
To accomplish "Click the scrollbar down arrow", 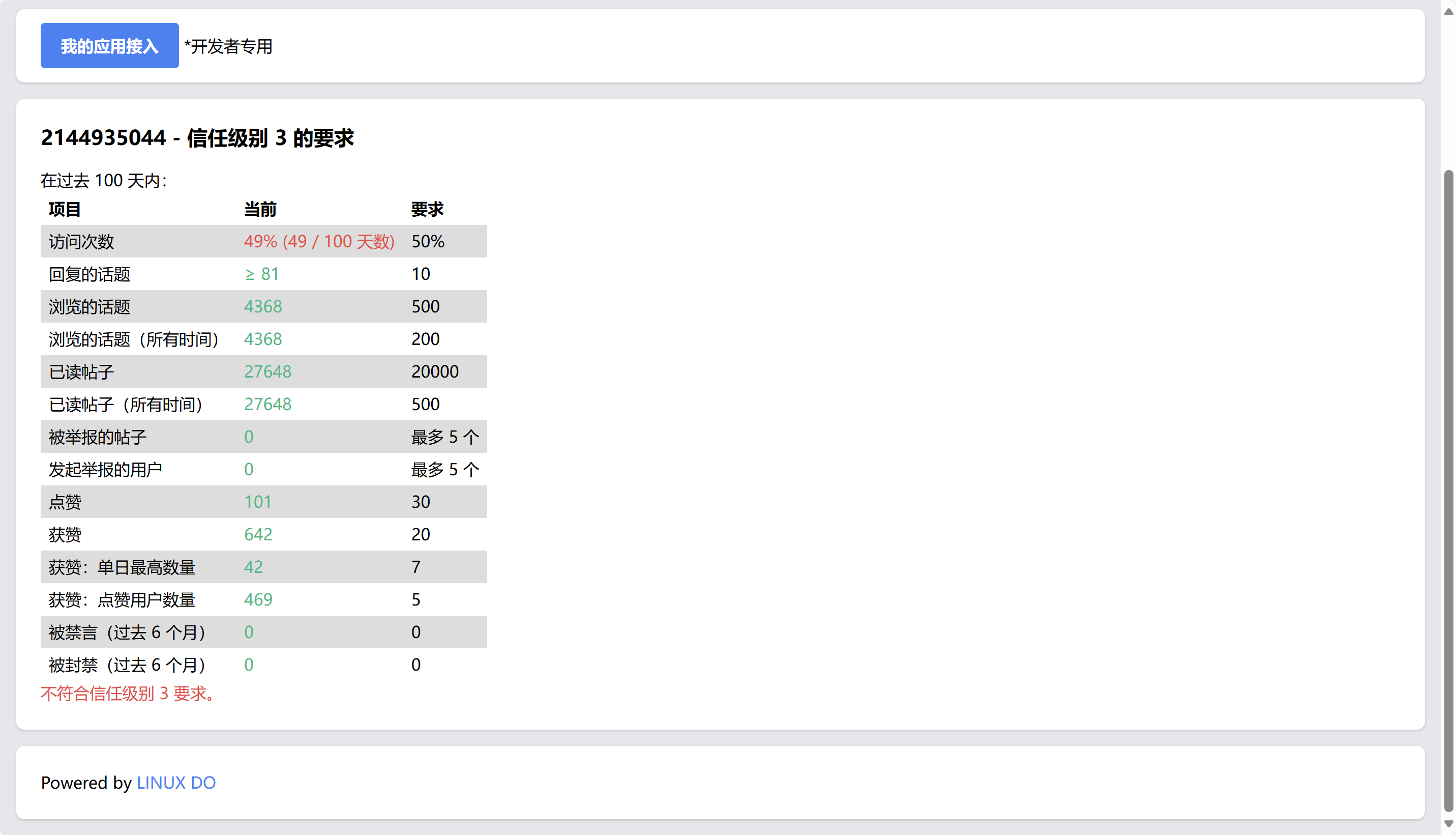I will [x=1448, y=824].
